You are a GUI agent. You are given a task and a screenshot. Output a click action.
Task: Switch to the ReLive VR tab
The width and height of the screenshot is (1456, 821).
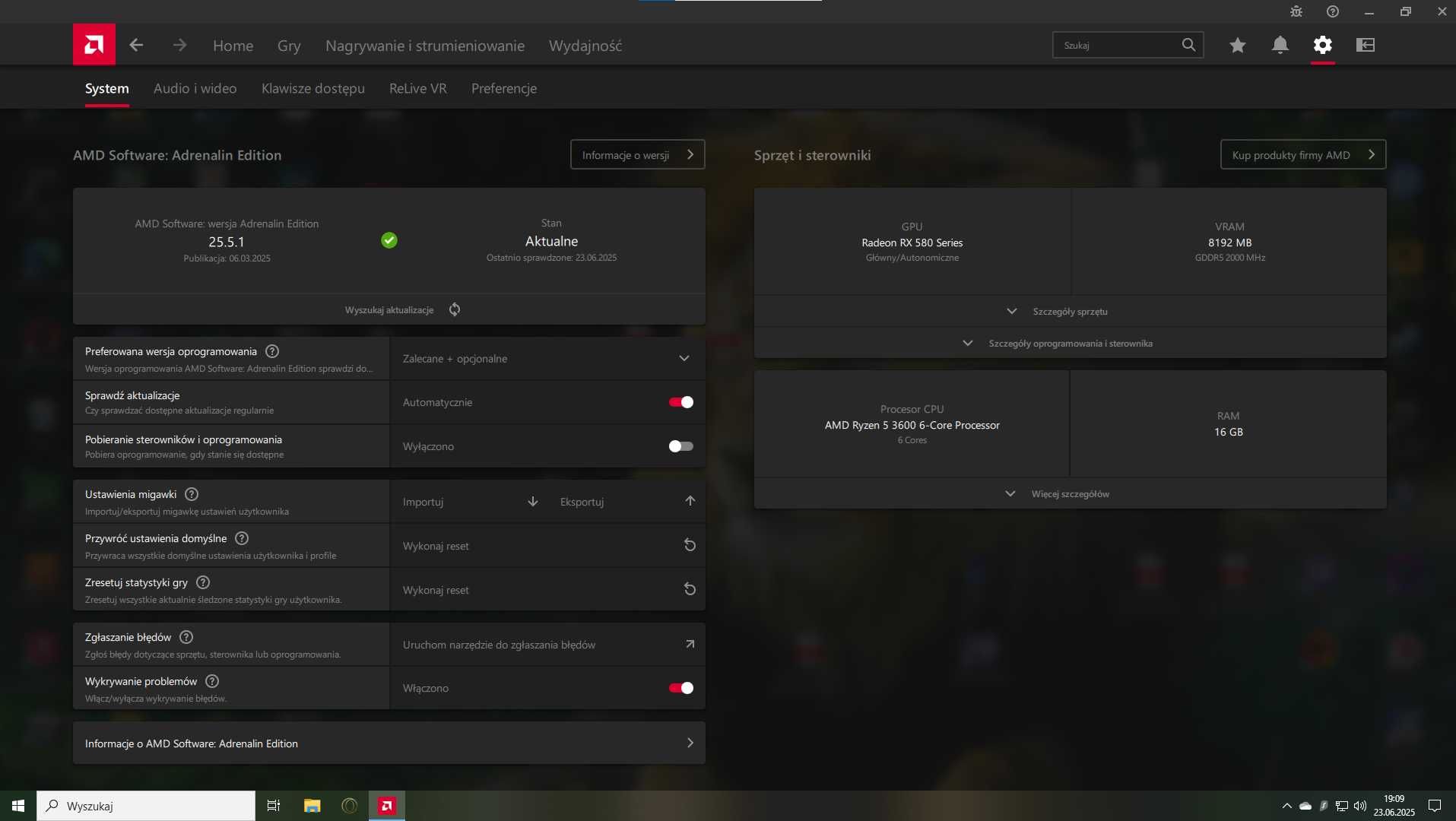417,88
